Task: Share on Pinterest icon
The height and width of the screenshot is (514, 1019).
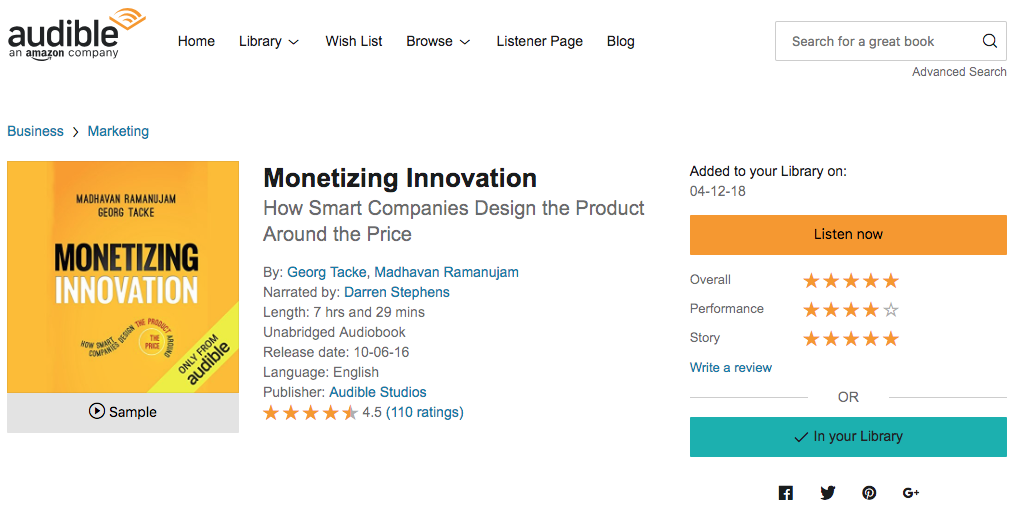Action: tap(869, 493)
